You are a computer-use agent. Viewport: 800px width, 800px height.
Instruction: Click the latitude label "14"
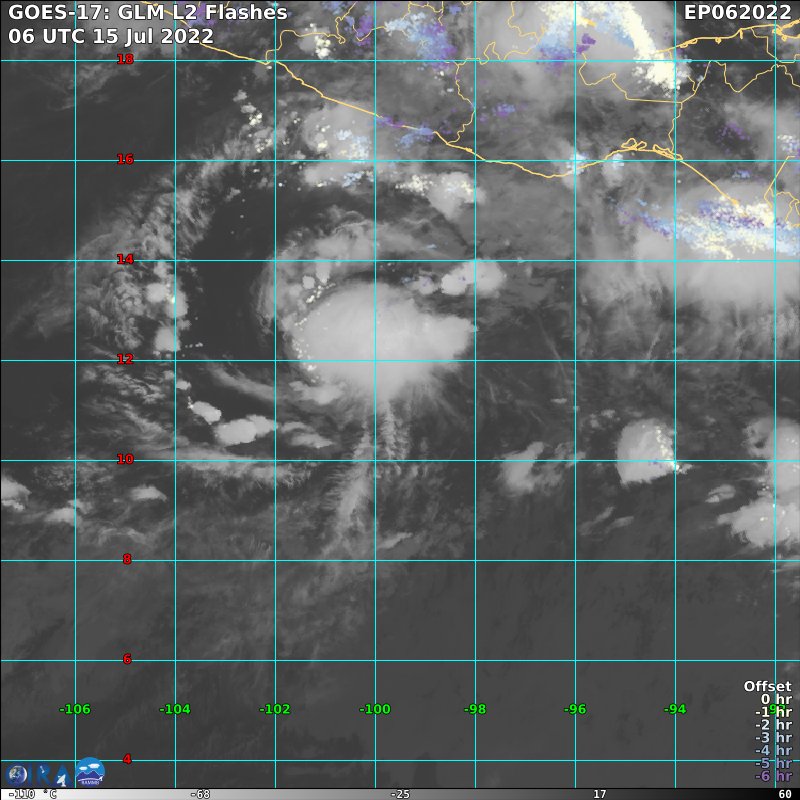[x=125, y=259]
